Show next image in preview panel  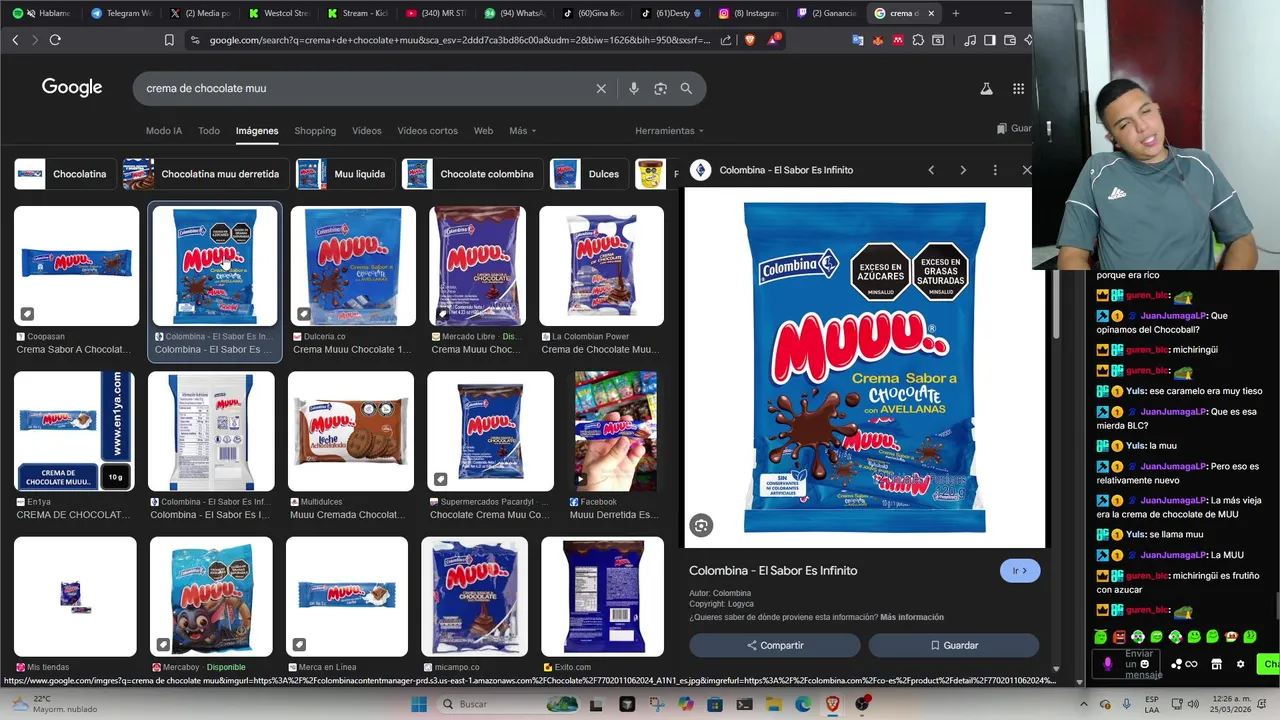tap(963, 170)
